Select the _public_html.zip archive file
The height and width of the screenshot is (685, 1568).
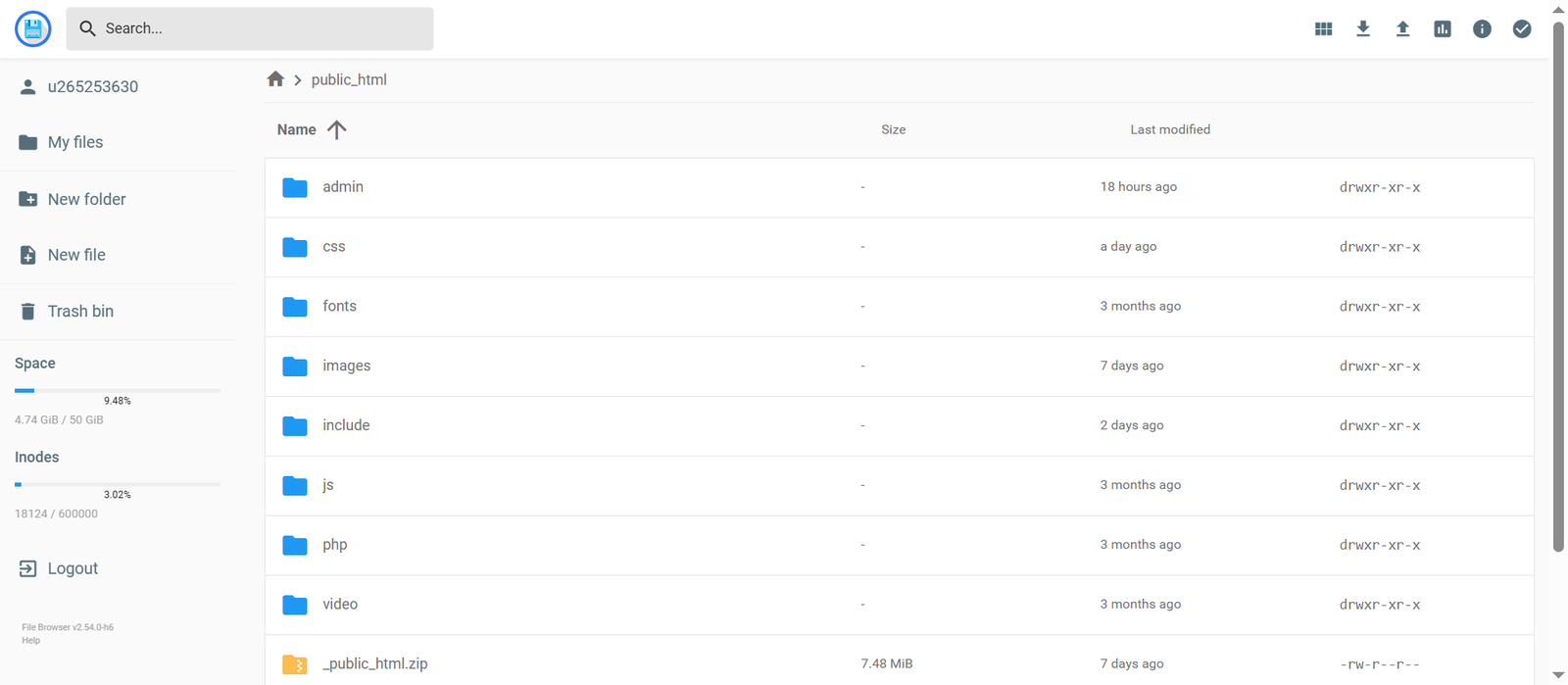click(375, 663)
